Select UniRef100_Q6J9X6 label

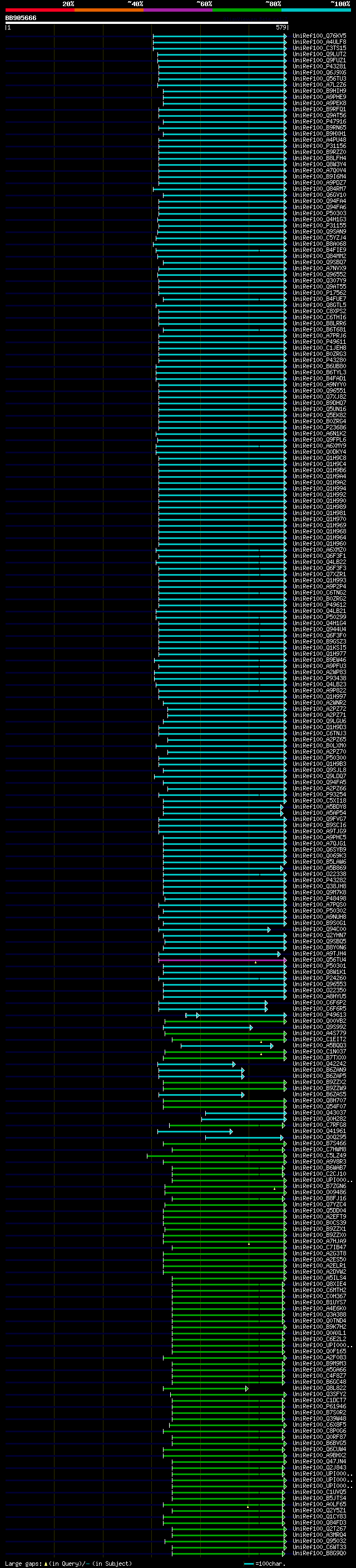click(319, 72)
